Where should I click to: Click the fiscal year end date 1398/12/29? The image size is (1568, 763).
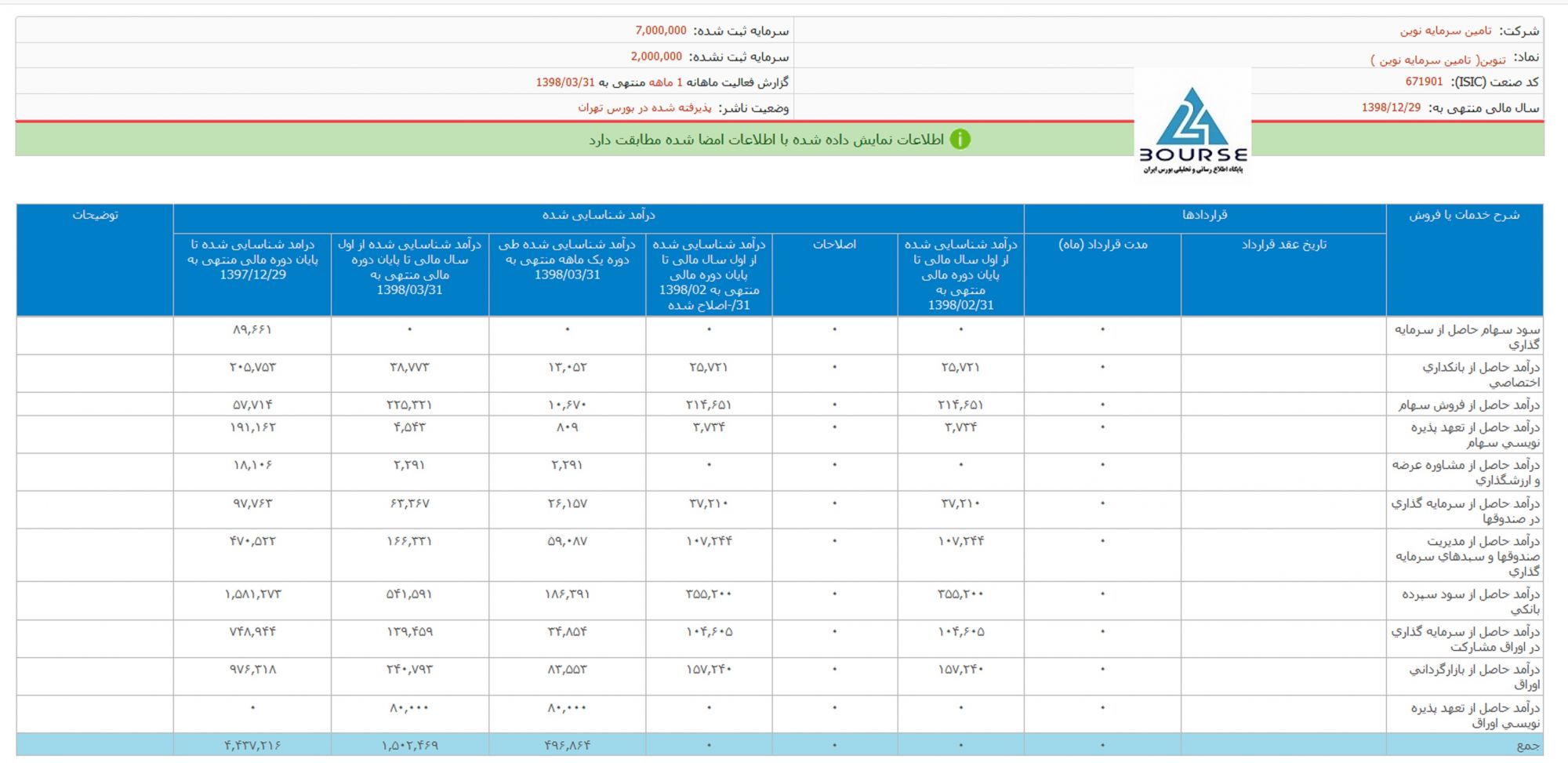[x=1391, y=107]
